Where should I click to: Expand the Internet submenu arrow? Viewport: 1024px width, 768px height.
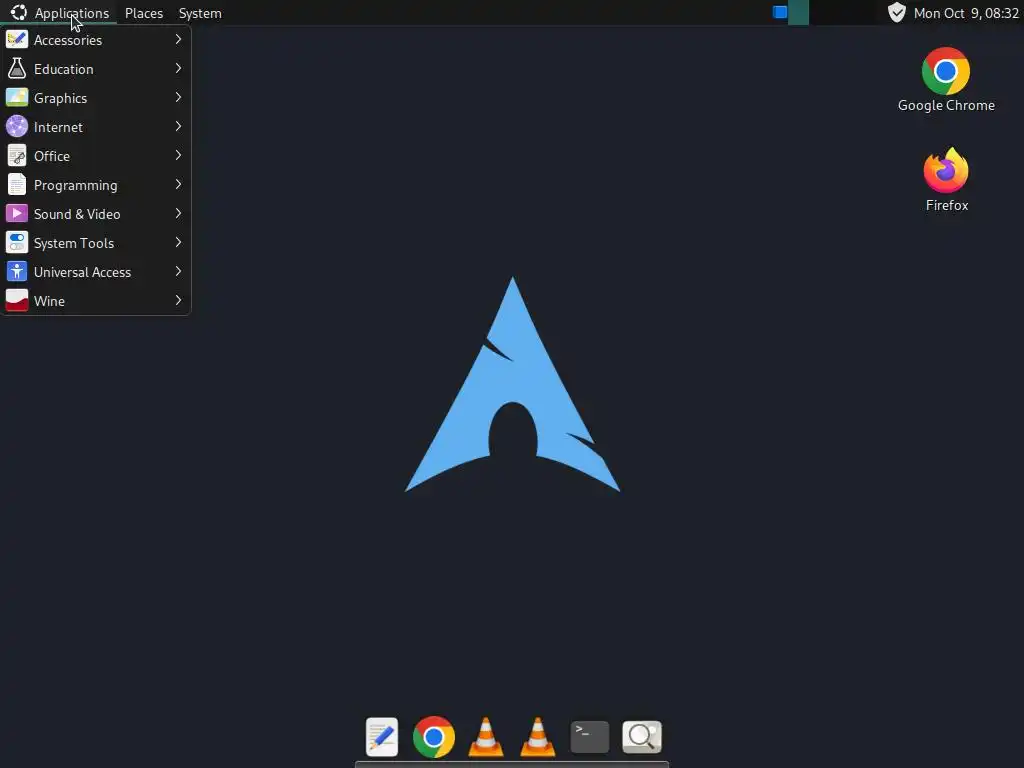click(x=178, y=127)
